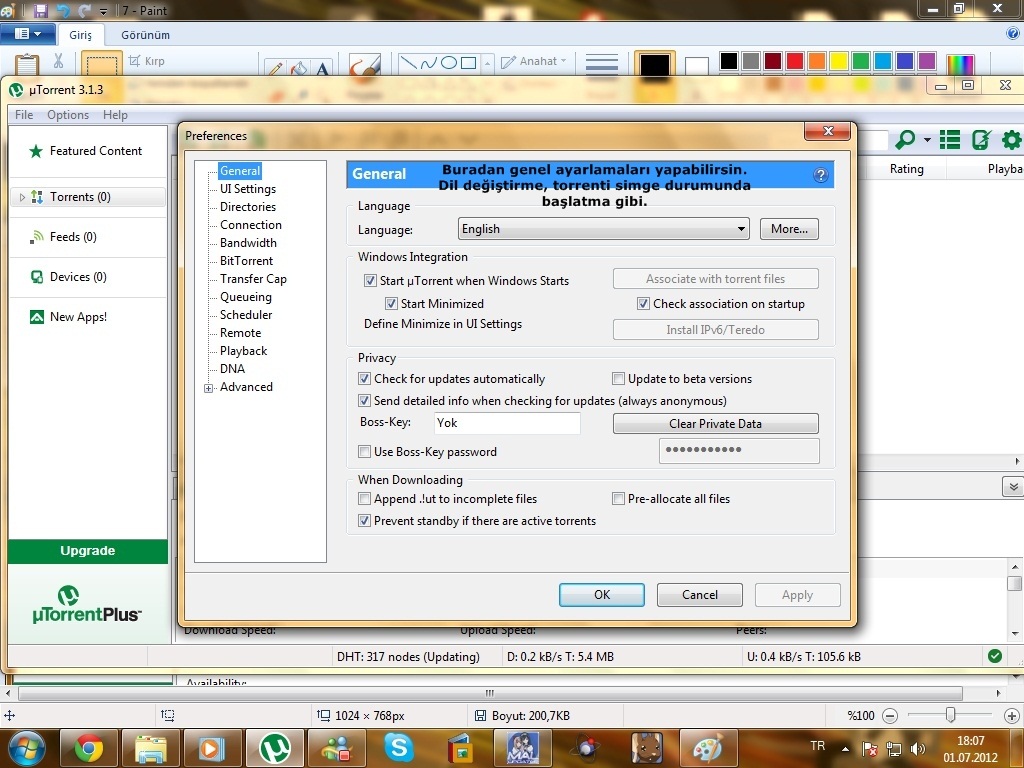Screen dimensions: 1024x768
Task: Click the Paint help question mark icon
Action: (x=1013, y=33)
